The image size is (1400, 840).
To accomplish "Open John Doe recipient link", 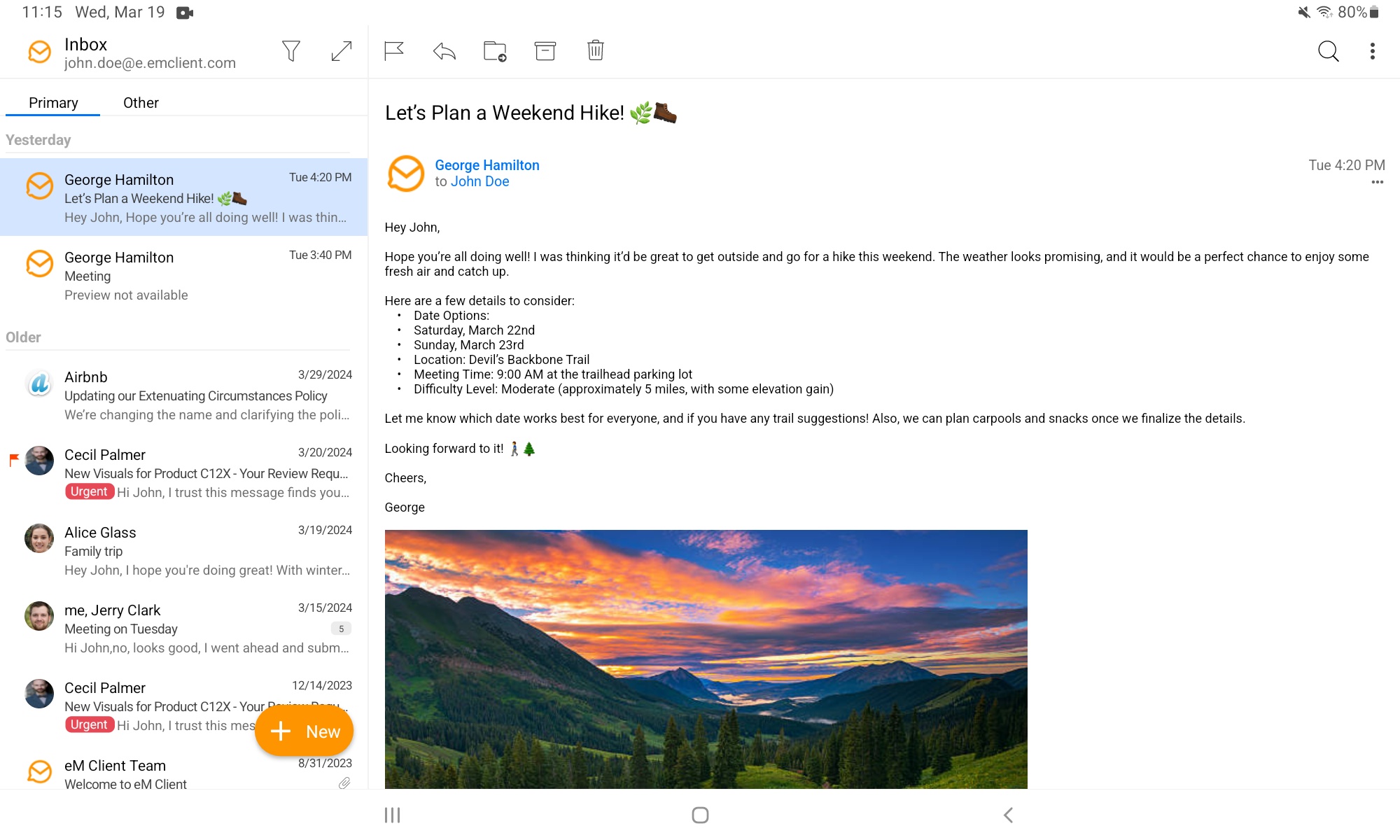I will [480, 181].
